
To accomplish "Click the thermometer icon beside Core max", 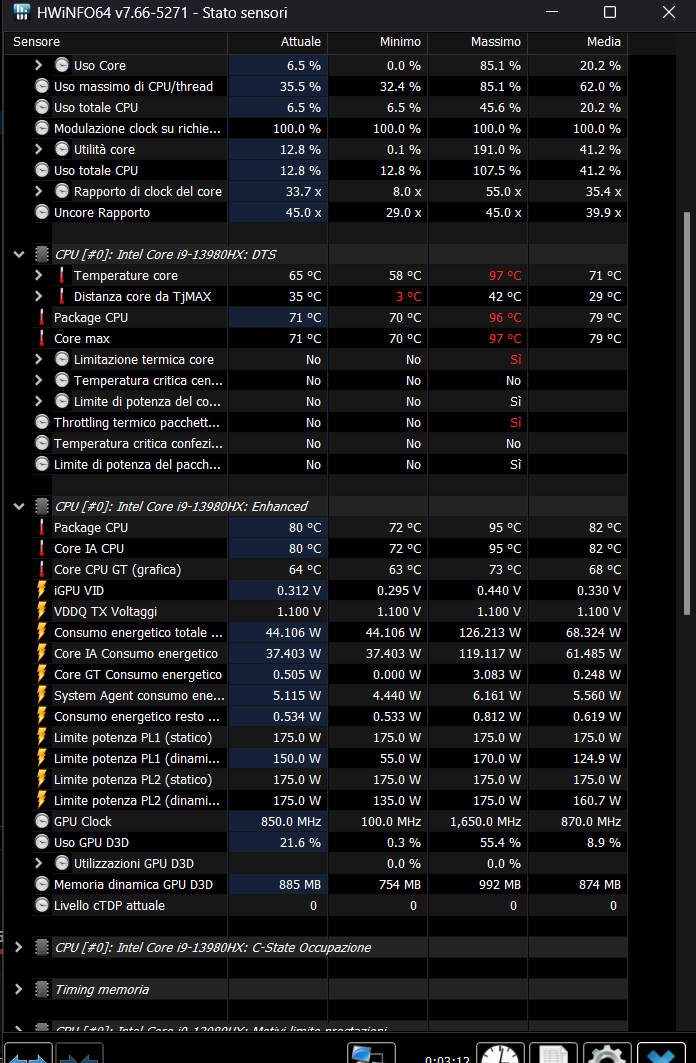I will tap(42, 339).
